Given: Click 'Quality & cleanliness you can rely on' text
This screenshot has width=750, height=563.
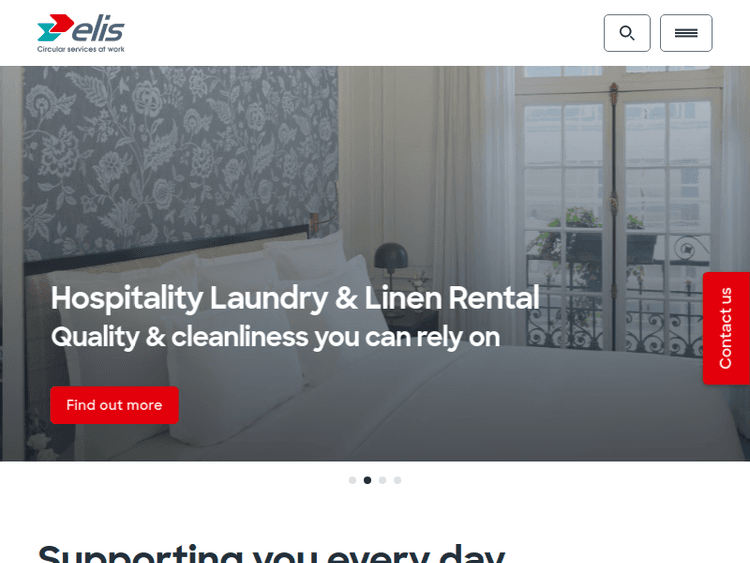Looking at the screenshot, I should point(276,337).
